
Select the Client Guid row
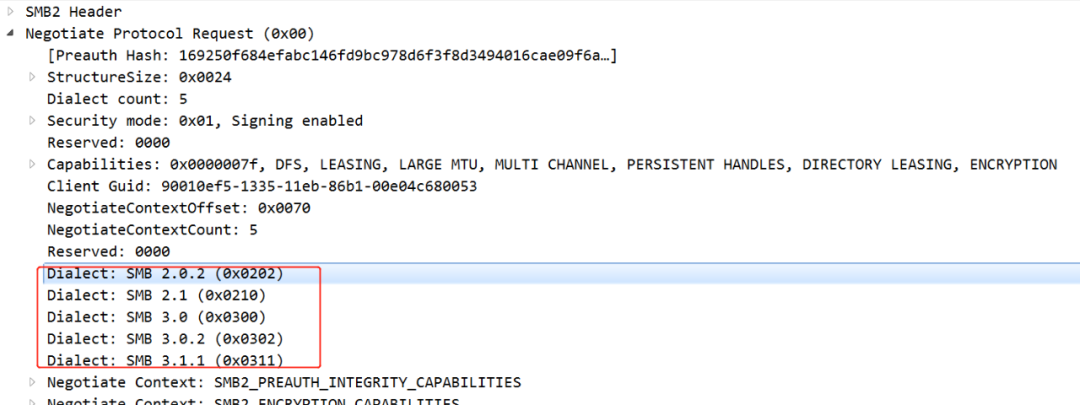(x=261, y=186)
